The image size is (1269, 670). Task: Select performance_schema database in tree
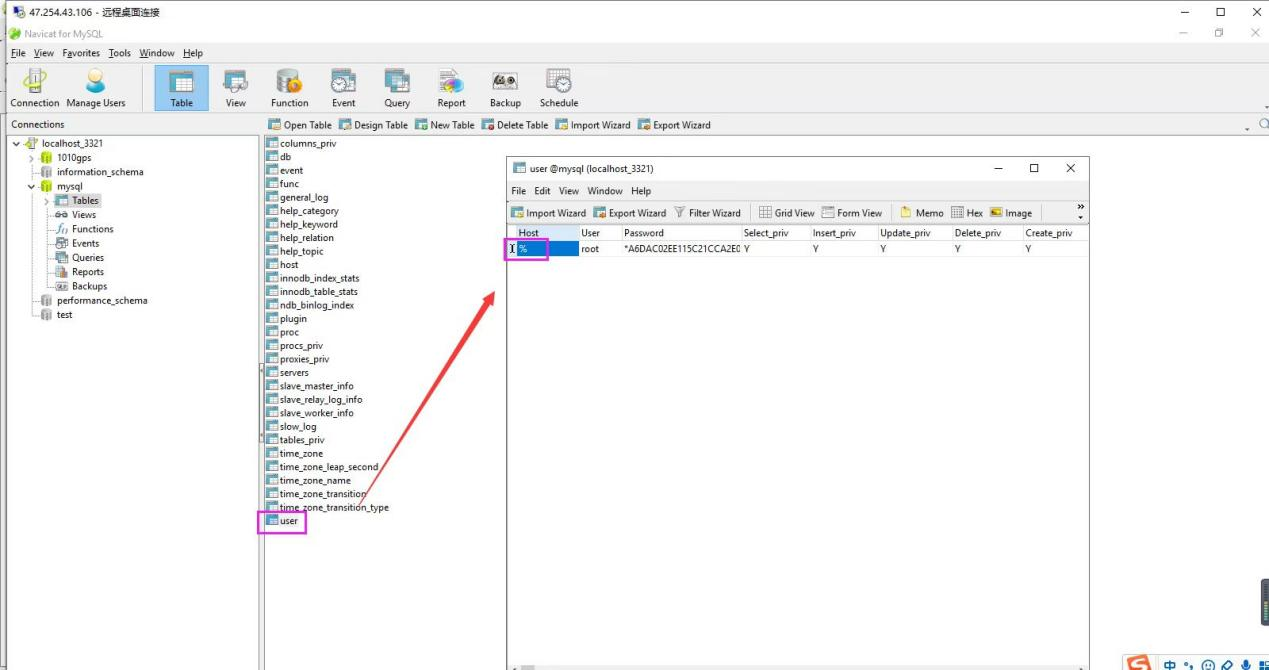tap(102, 300)
